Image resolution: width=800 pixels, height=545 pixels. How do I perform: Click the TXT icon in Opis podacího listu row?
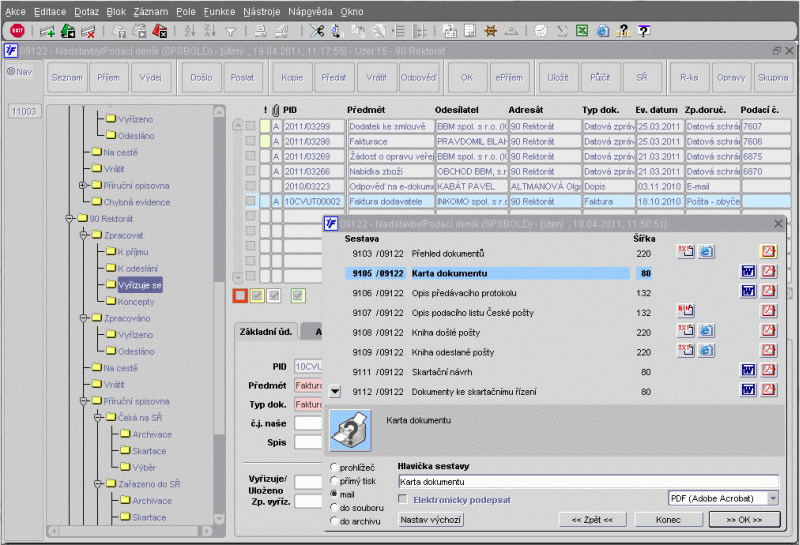click(x=686, y=311)
